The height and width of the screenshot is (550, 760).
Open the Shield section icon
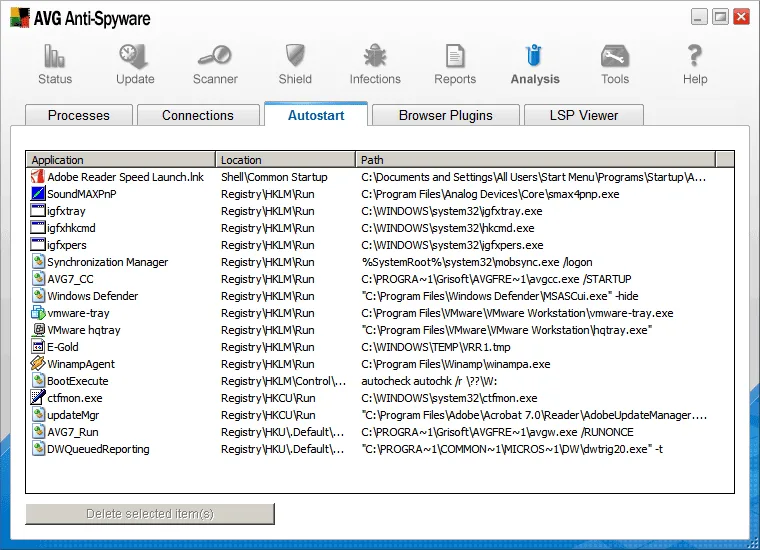click(295, 55)
